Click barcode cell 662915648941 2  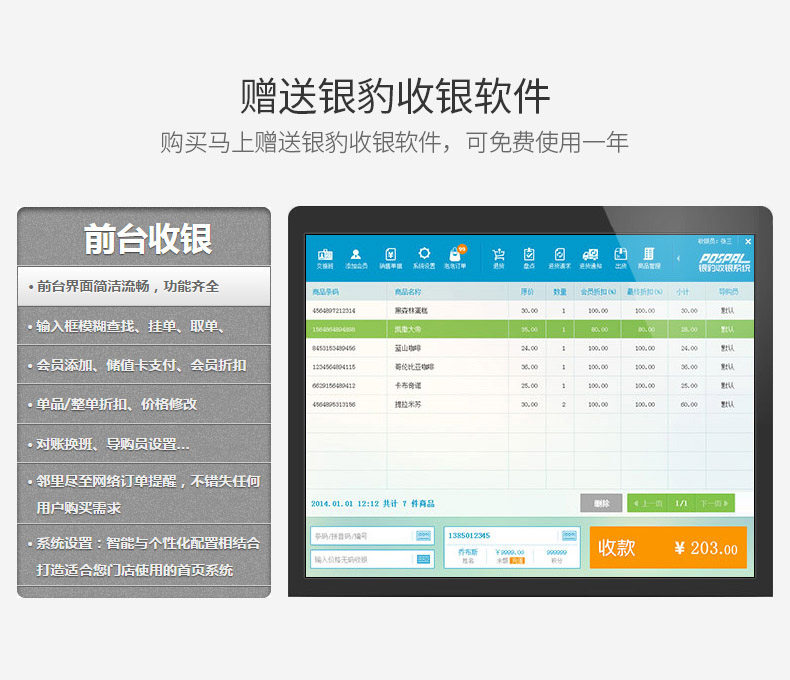pyautogui.click(x=334, y=385)
